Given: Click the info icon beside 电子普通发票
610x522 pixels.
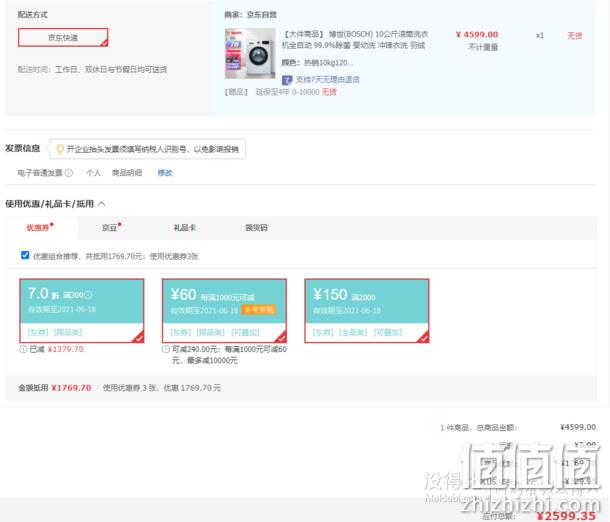Looking at the screenshot, I should 69,173.
